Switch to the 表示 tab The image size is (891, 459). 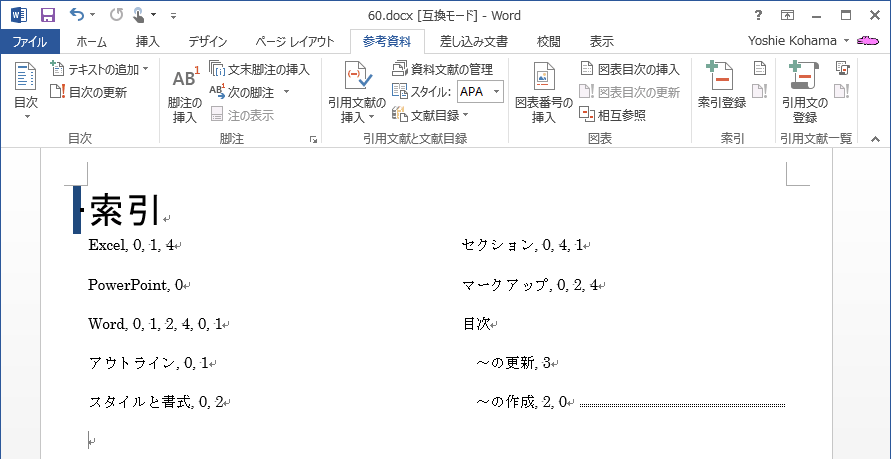click(x=602, y=41)
